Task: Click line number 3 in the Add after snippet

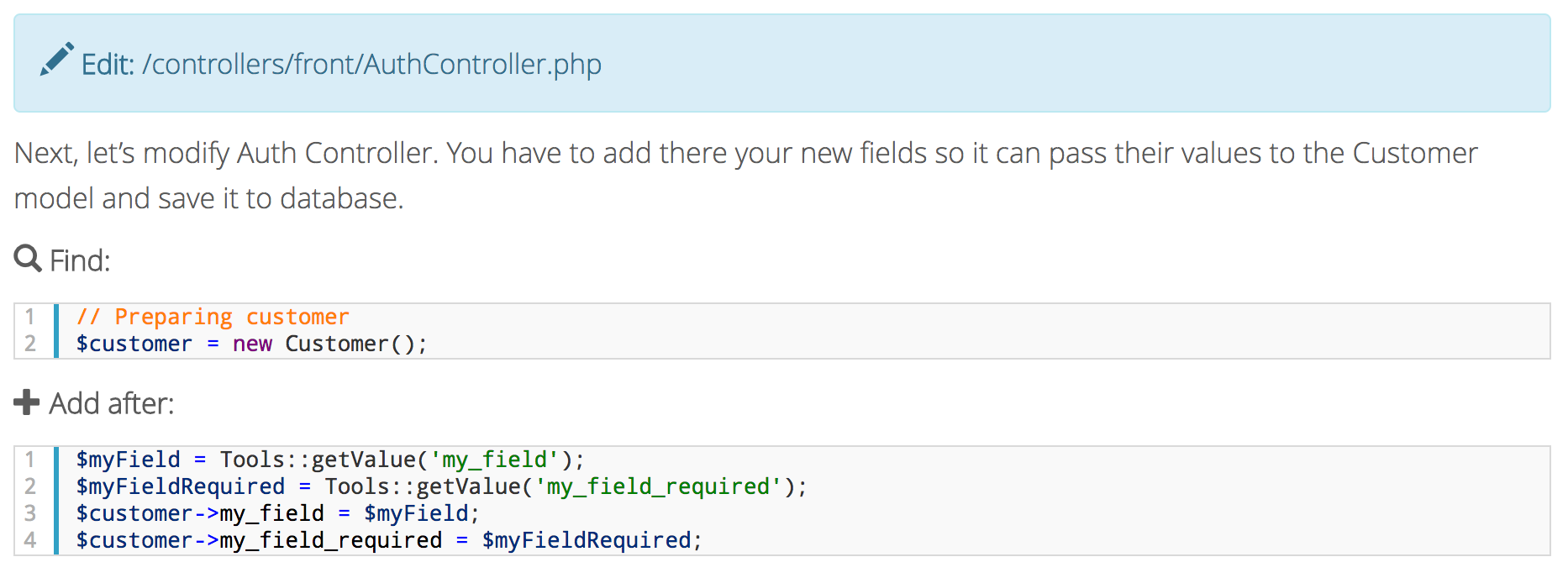Action: pos(30,513)
